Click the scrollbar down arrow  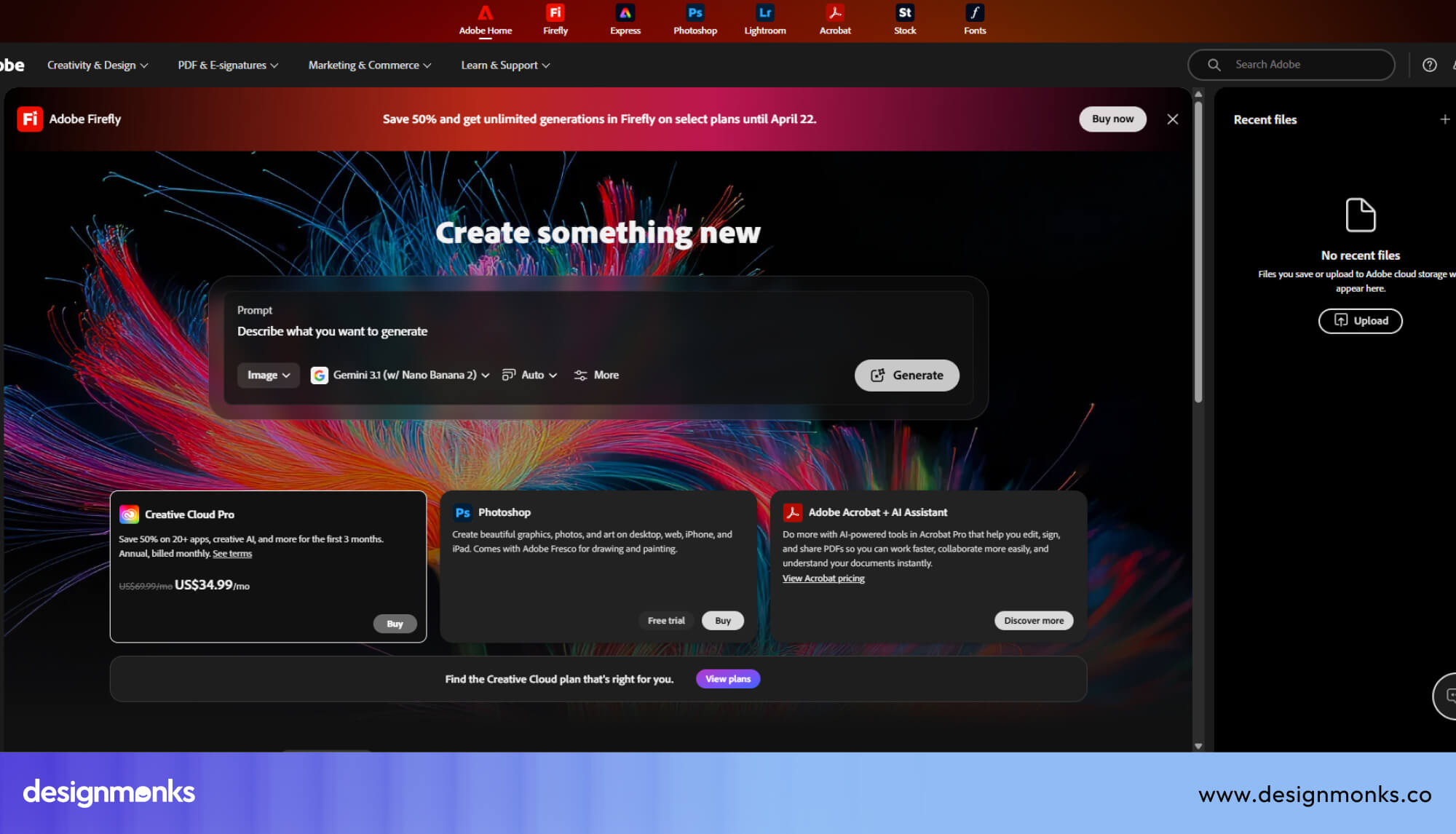(x=1198, y=746)
